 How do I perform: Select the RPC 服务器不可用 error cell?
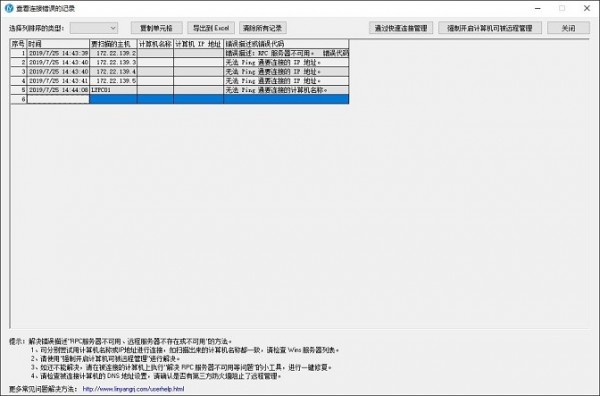(286, 53)
